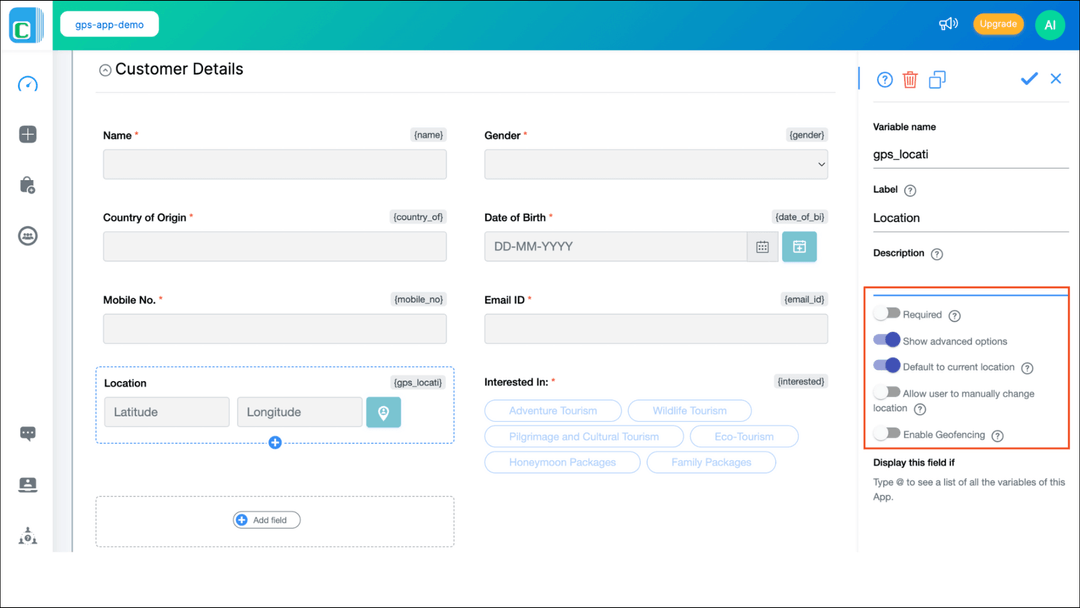This screenshot has height=608, width=1080.
Task: Open the AI profile avatar menu
Action: tap(1050, 23)
